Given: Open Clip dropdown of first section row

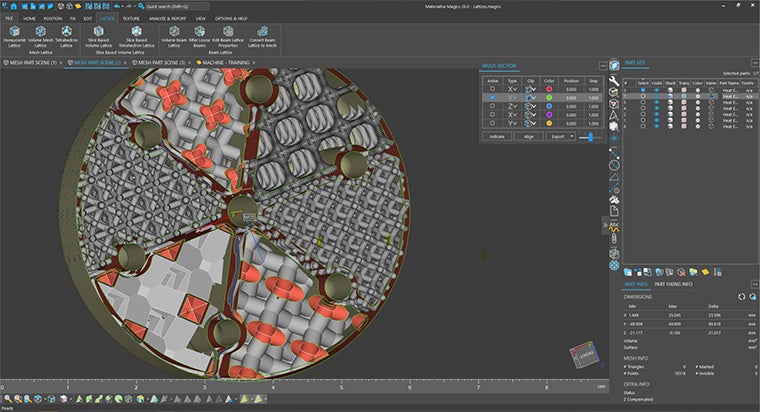Looking at the screenshot, I should [x=530, y=90].
